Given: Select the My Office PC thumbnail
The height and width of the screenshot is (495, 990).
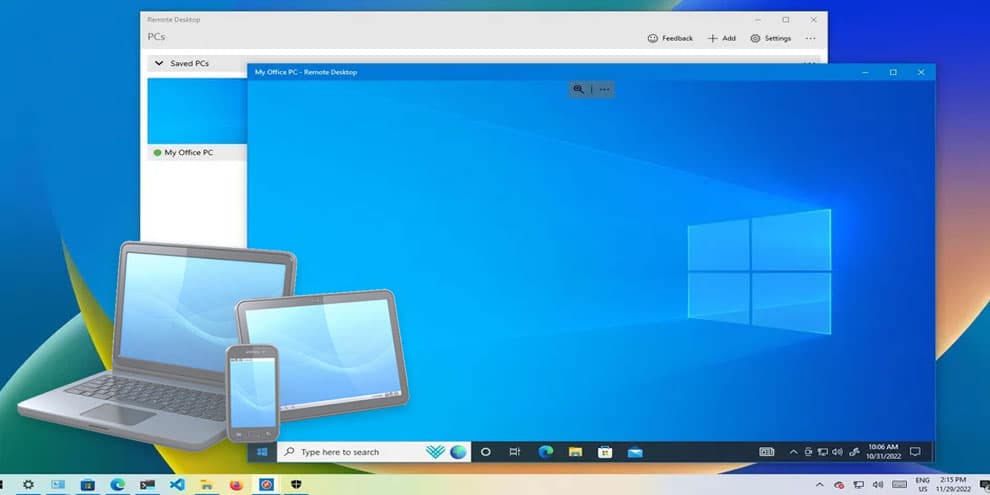Looking at the screenshot, I should [x=198, y=111].
